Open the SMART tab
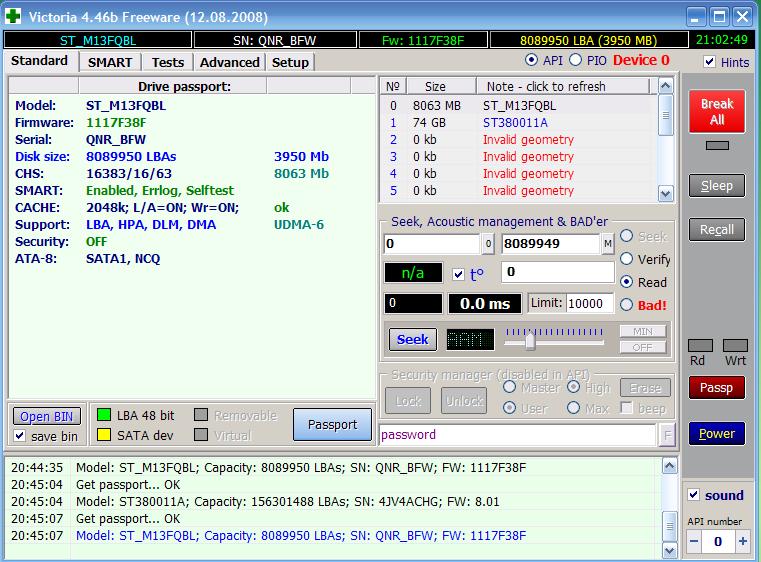The width and height of the screenshot is (761, 562). pos(110,62)
